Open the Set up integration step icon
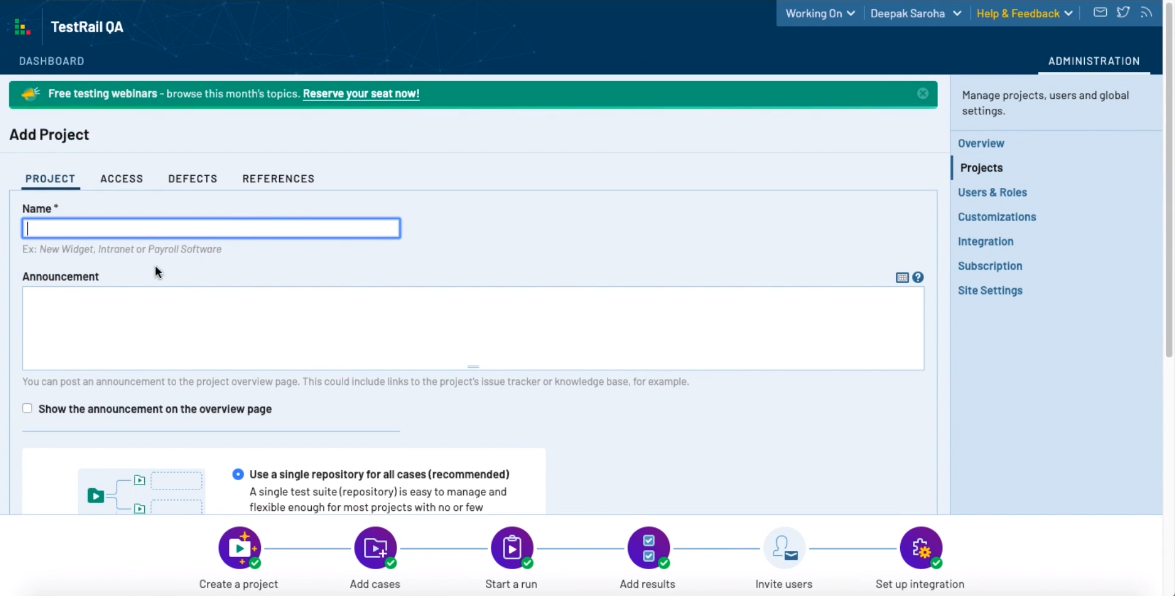 920,548
